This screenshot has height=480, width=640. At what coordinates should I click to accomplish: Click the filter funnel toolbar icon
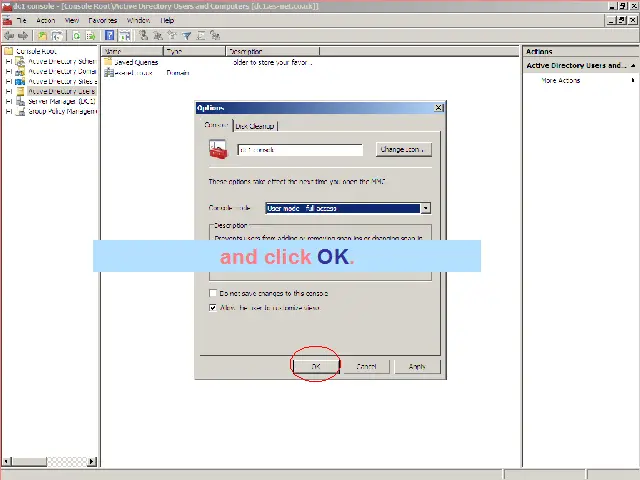coord(187,35)
